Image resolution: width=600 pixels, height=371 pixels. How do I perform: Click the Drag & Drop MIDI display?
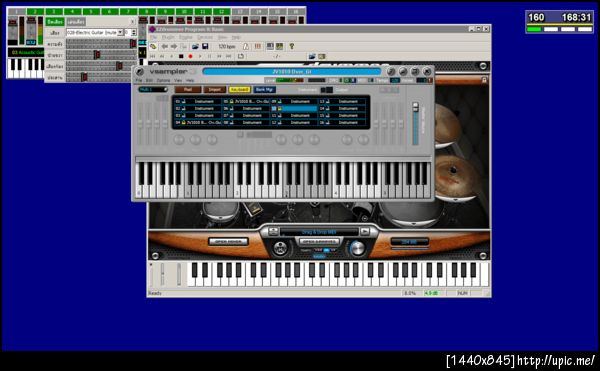[319, 232]
